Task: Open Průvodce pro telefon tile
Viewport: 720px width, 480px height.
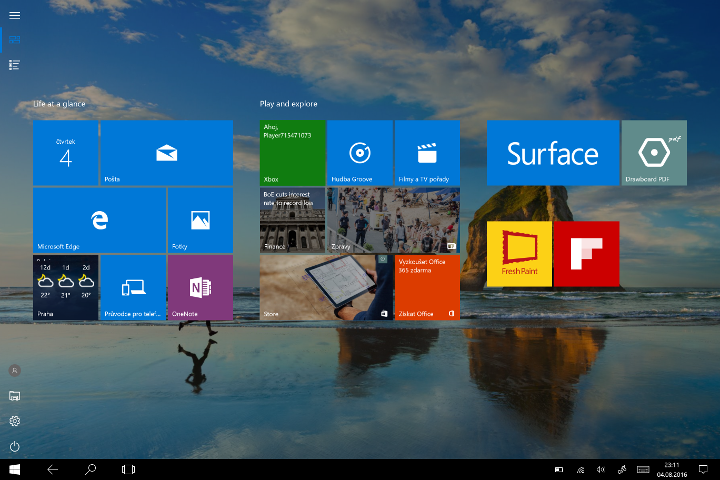Action: (133, 288)
